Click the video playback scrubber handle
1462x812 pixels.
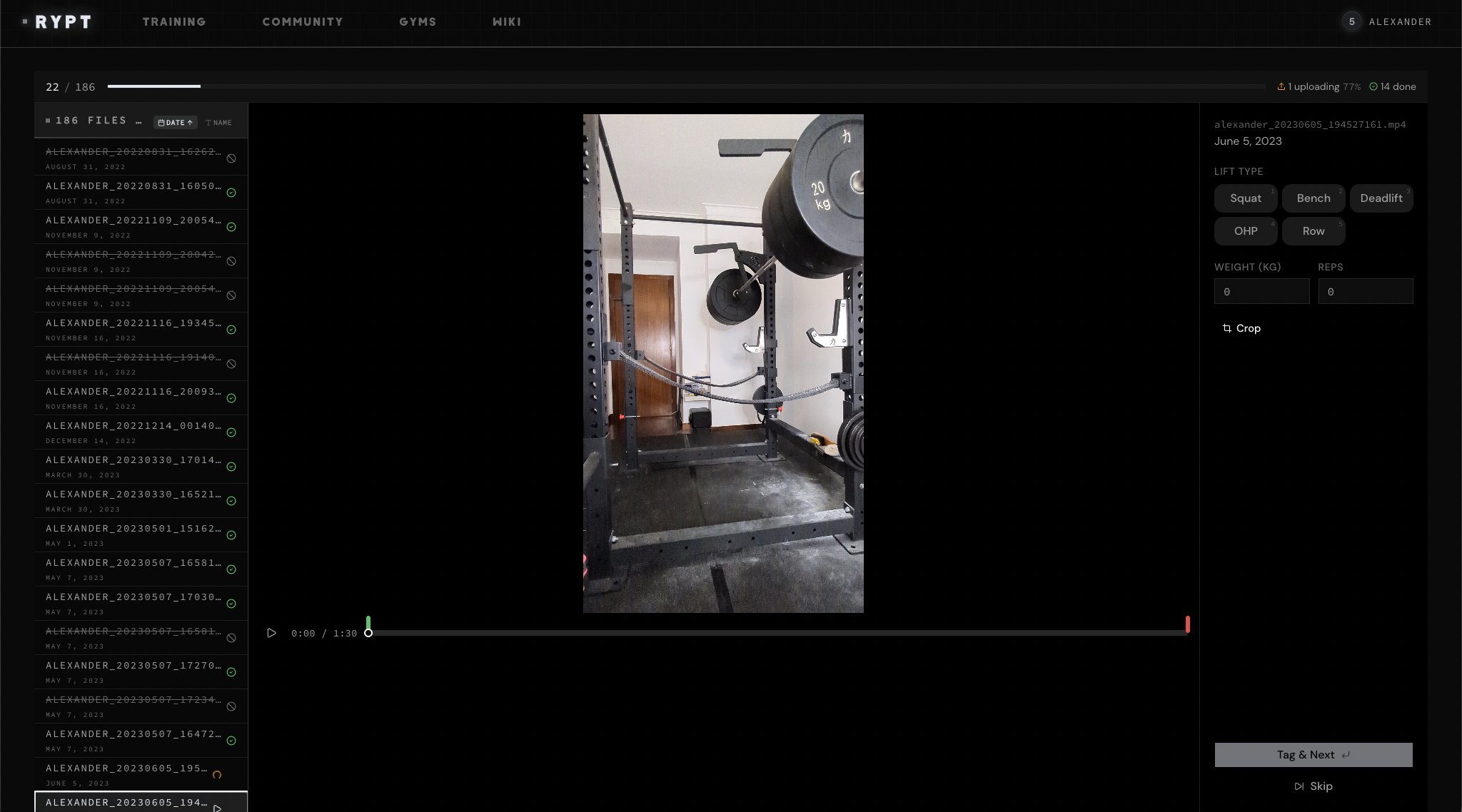click(368, 633)
